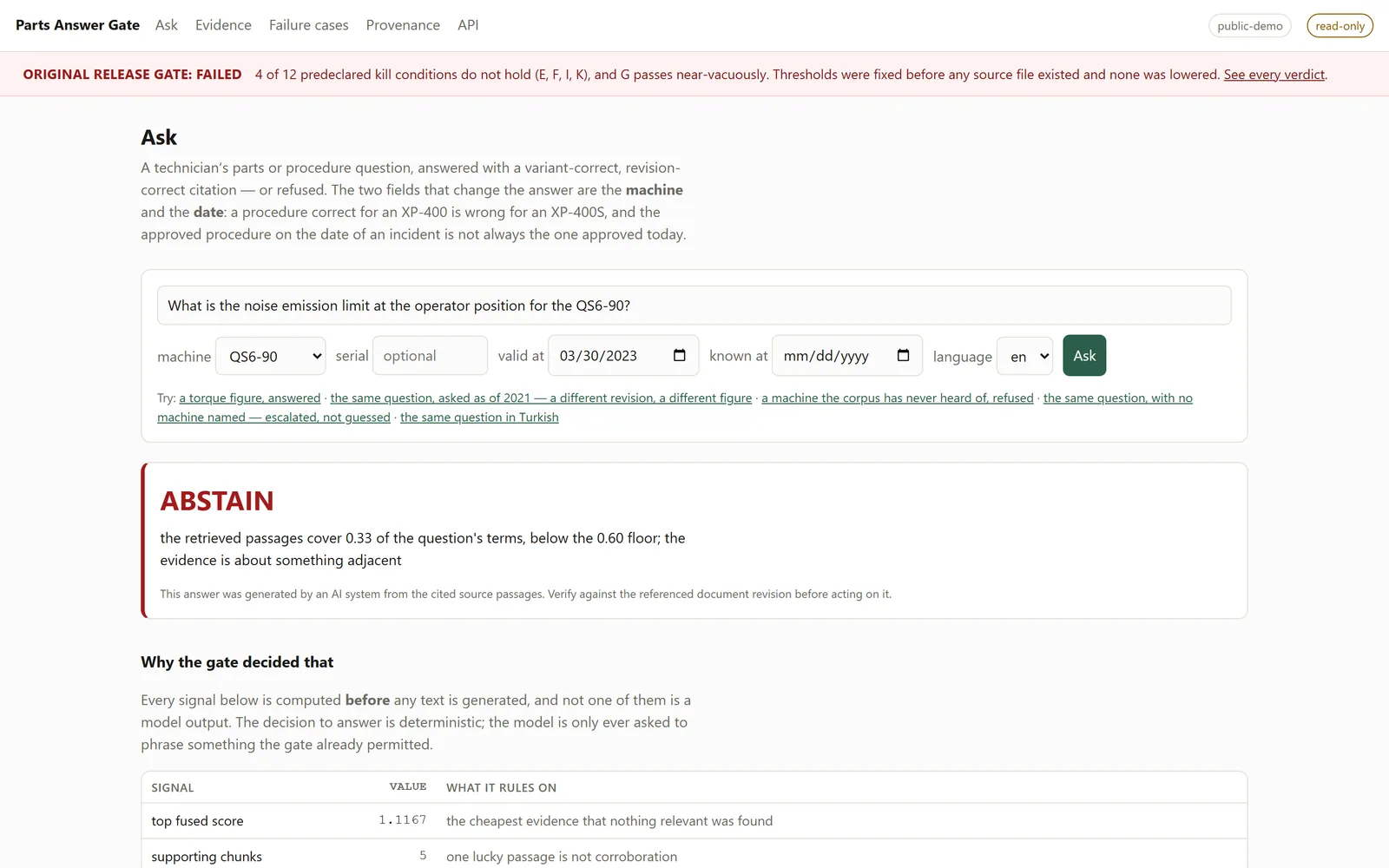Click the green Ask button
The image size is (1389, 868).
(x=1084, y=355)
